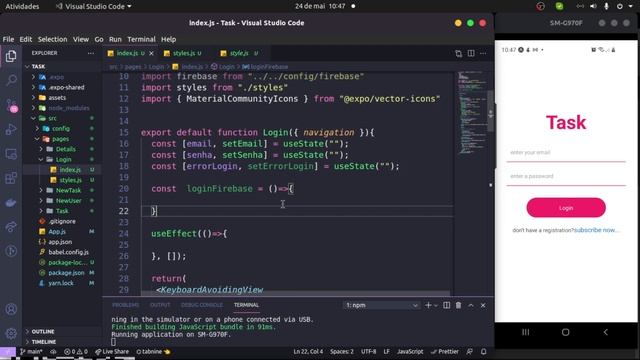
Task: Collapse the Login folder
Action: (x=41, y=159)
